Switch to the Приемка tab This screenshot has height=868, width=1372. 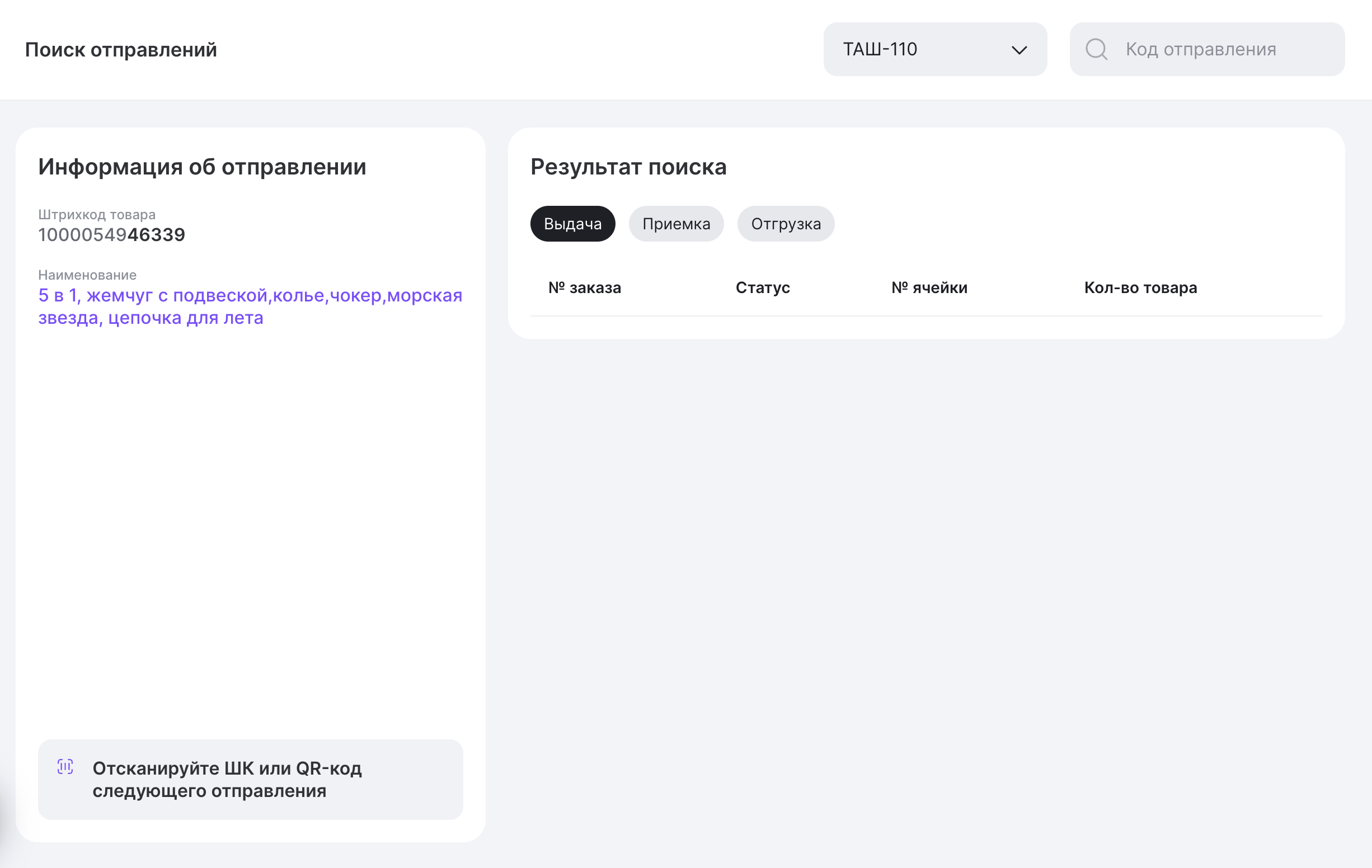(x=676, y=224)
